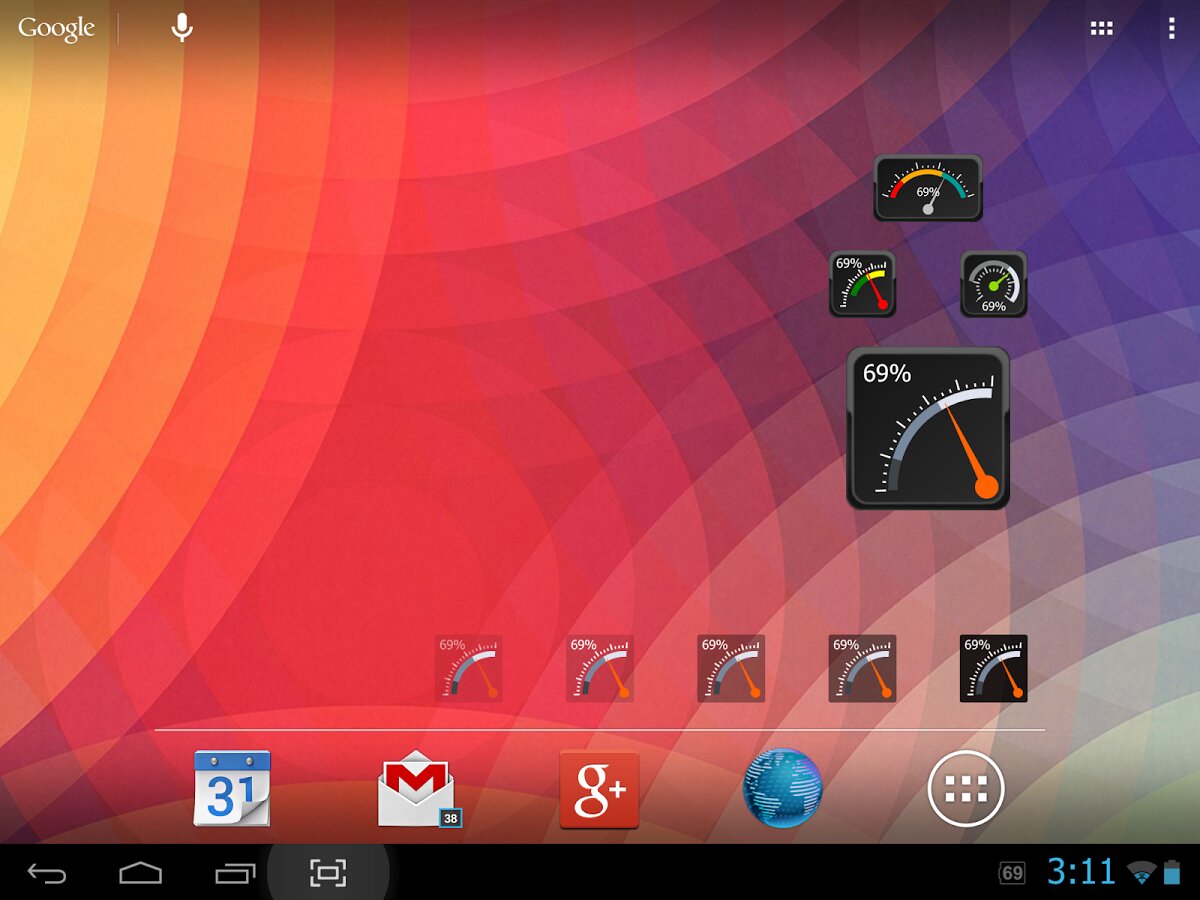Screen dimensions: 1200x900
Task: Tap the Wi-Fi signal status icon
Action: (1141, 873)
